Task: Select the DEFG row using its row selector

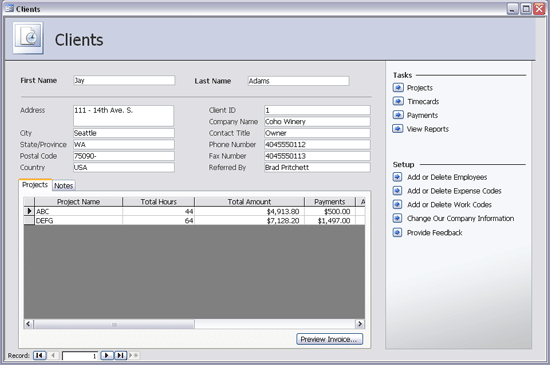Action: (x=29, y=221)
